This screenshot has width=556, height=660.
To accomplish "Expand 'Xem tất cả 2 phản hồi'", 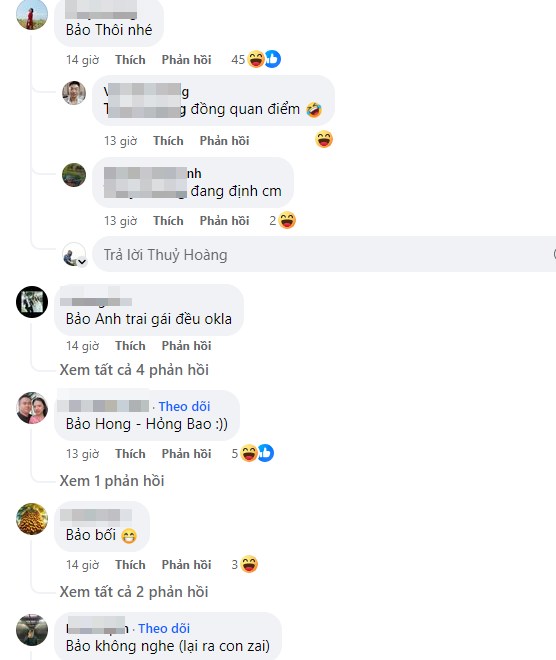I will pos(134,592).
